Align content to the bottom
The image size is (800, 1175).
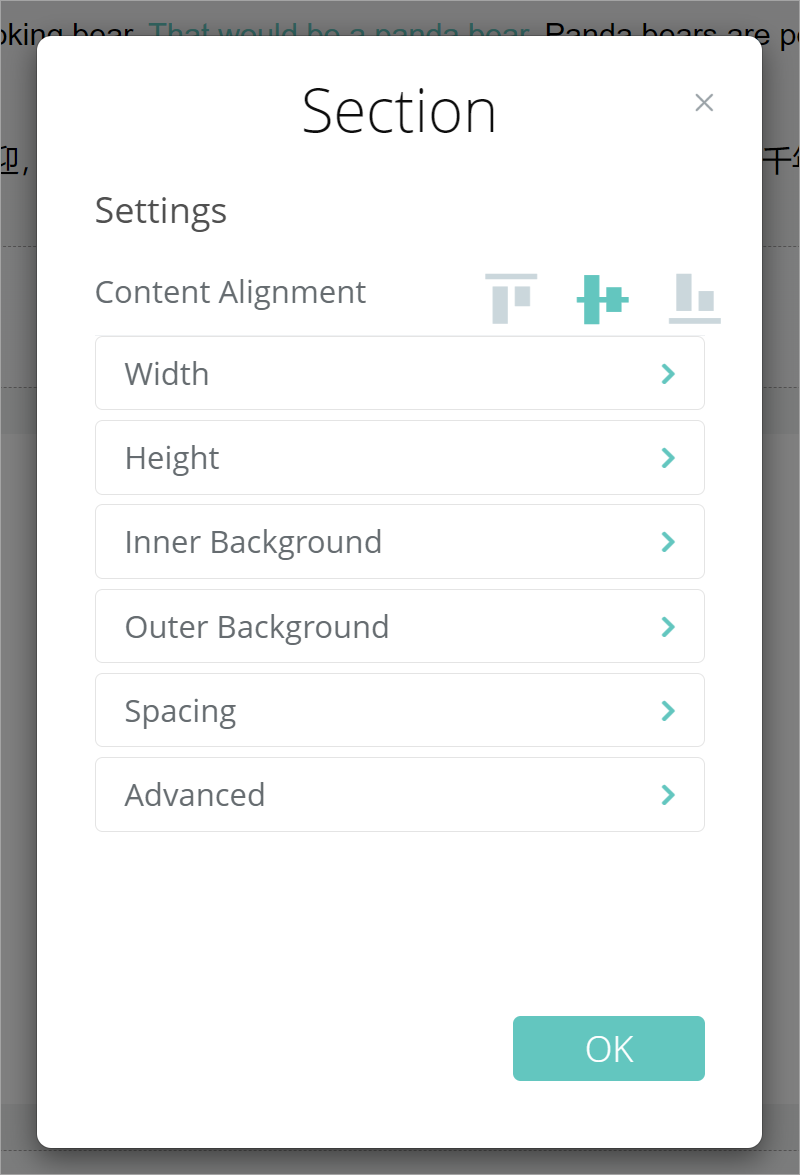(694, 298)
